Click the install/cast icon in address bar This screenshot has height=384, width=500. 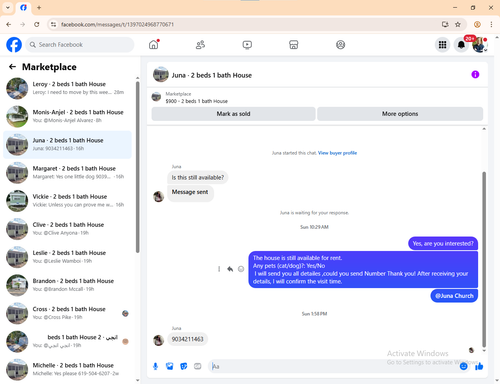pos(445,24)
